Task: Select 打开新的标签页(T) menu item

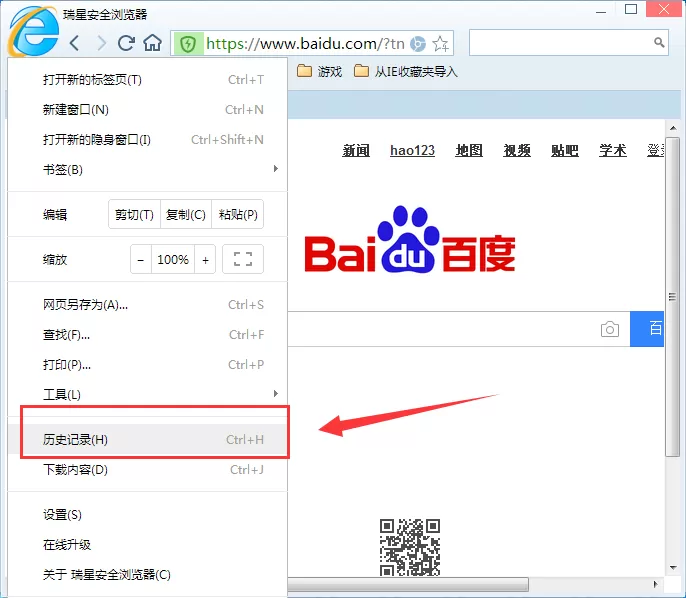Action: pos(147,80)
